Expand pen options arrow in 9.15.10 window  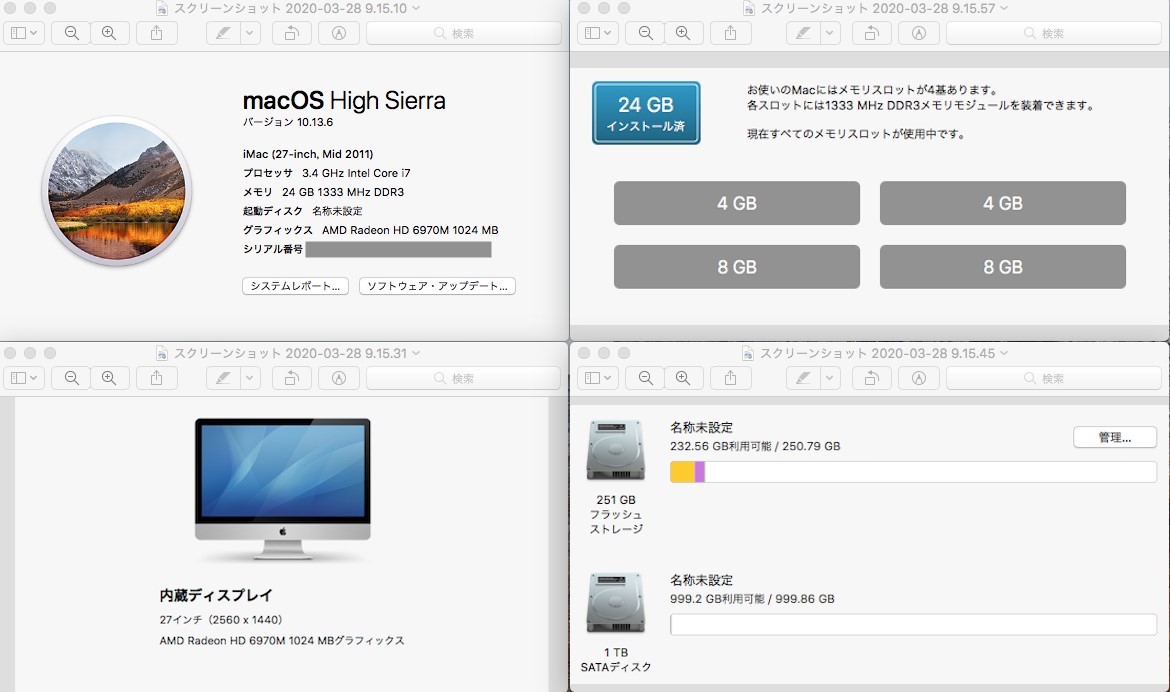tap(250, 33)
